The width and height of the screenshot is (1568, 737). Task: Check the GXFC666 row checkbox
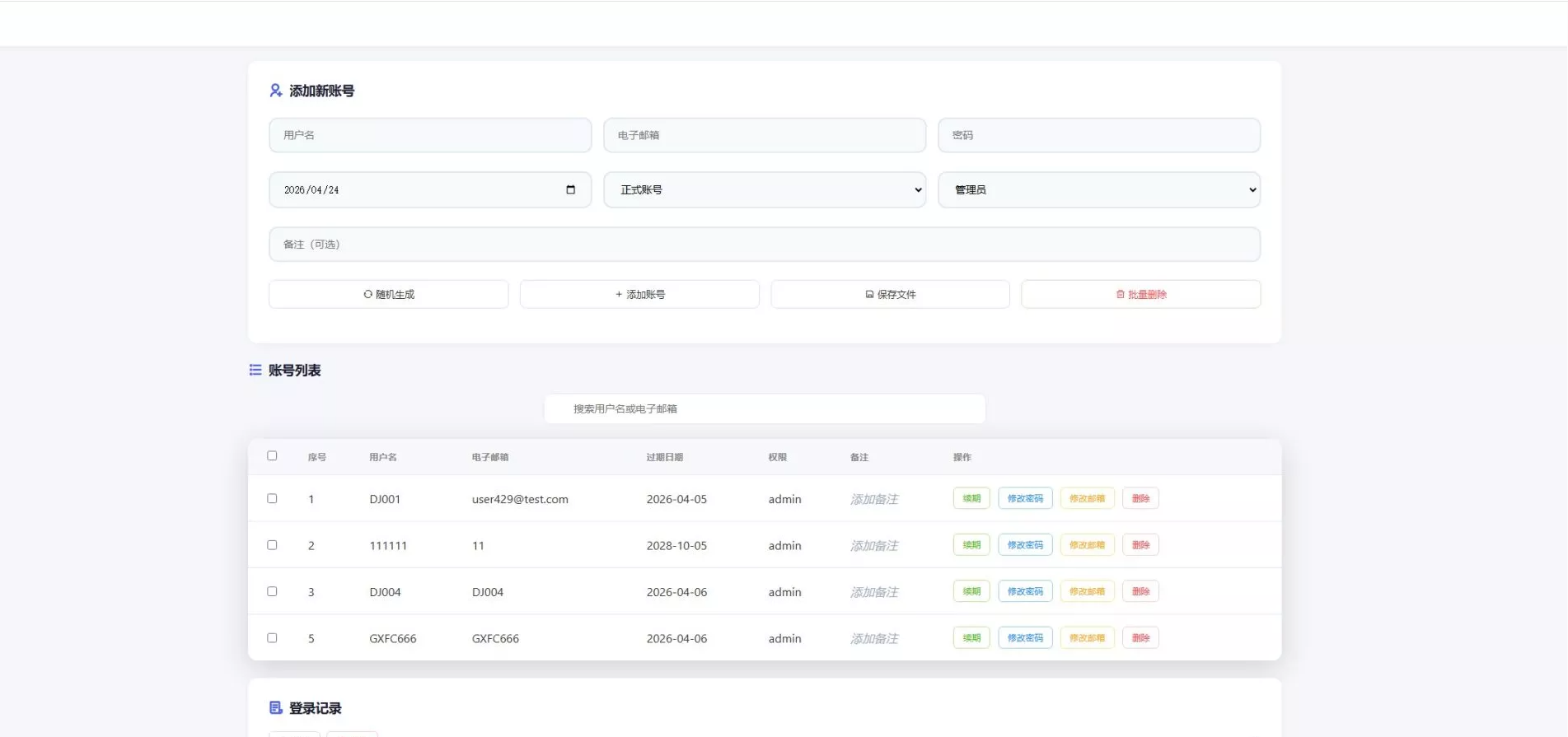click(272, 637)
